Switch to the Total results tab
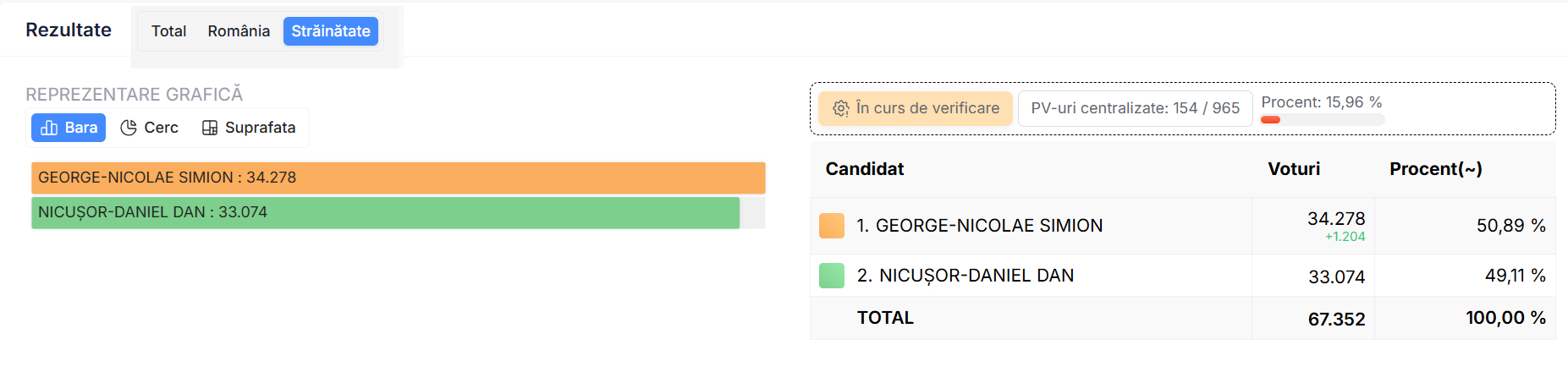The width and height of the screenshot is (1568, 383). tap(168, 31)
